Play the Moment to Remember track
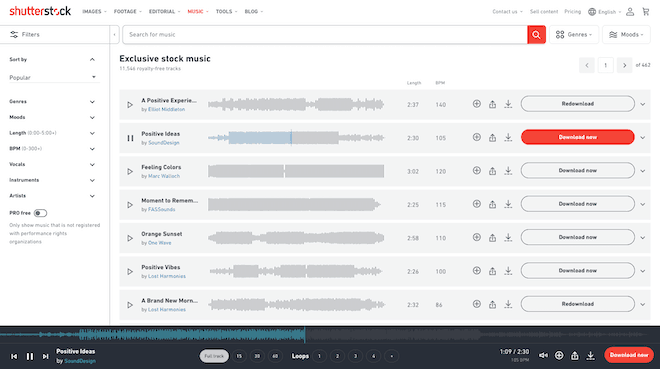Screen dimensions: 660x369 (x=130, y=204)
